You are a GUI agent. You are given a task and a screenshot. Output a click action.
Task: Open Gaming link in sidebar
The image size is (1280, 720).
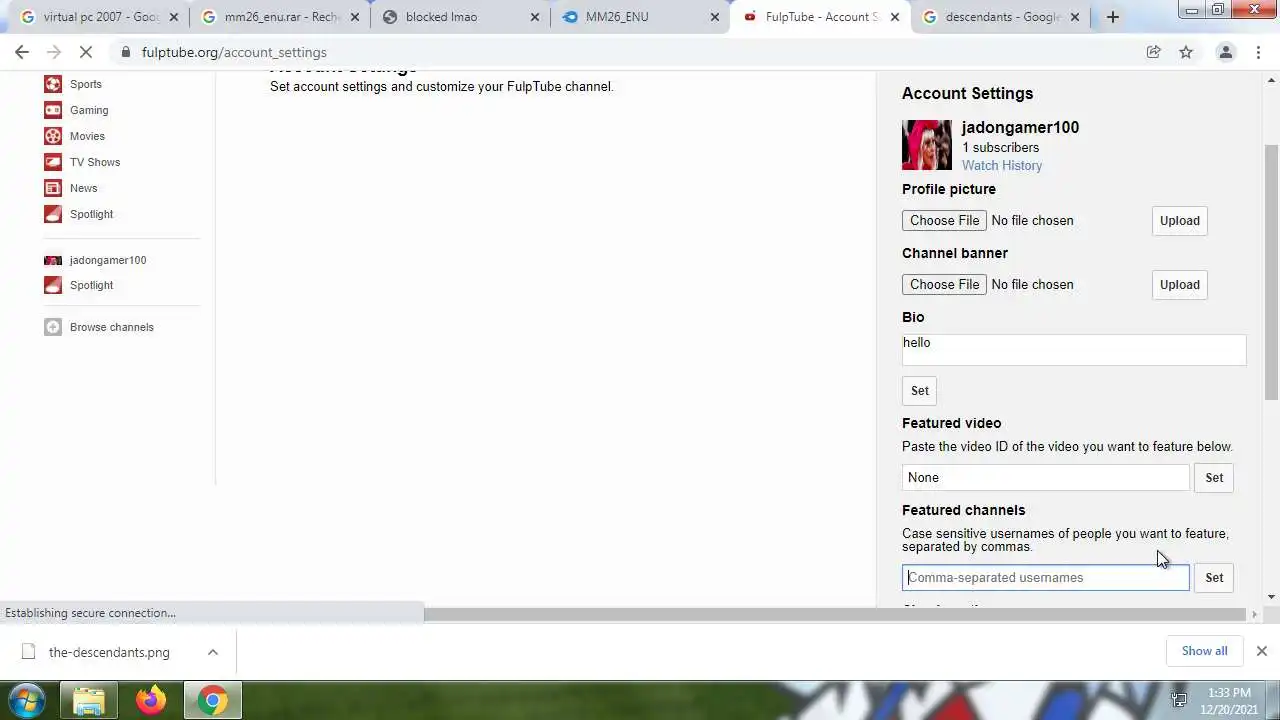tap(89, 110)
